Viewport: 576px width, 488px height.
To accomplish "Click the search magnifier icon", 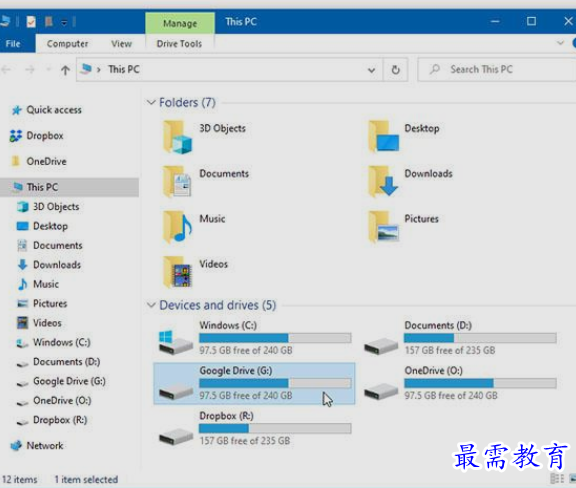I will click(435, 69).
